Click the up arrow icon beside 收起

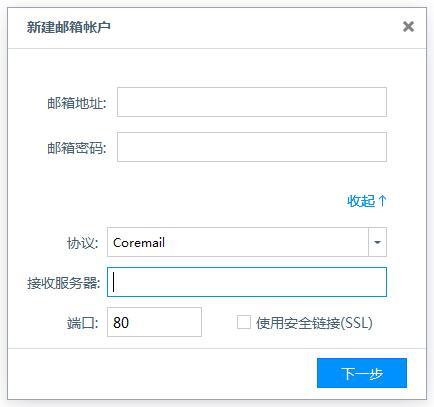click(383, 201)
